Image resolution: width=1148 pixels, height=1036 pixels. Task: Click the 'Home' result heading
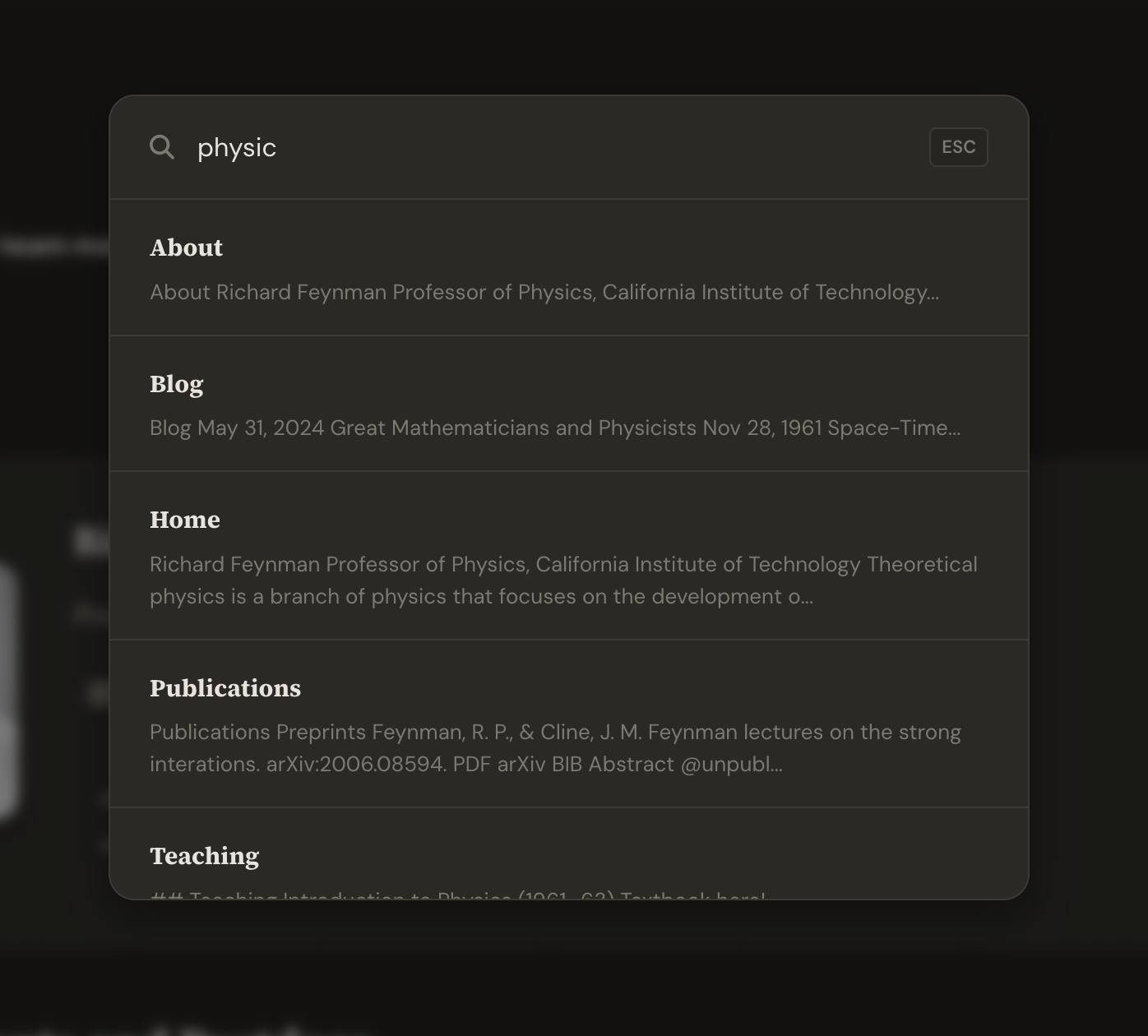[185, 520]
